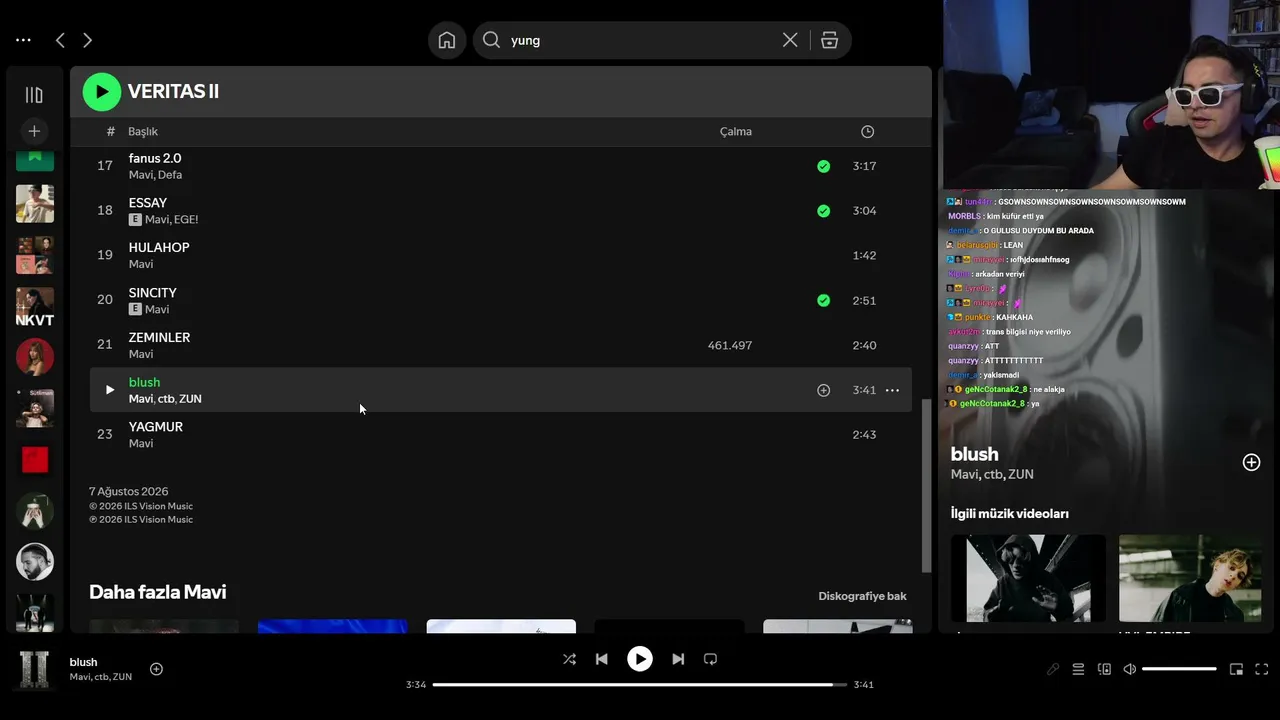Screen dimensions: 1280x720
Task: Click the Diskografiye bak link
Action: [x=862, y=596]
